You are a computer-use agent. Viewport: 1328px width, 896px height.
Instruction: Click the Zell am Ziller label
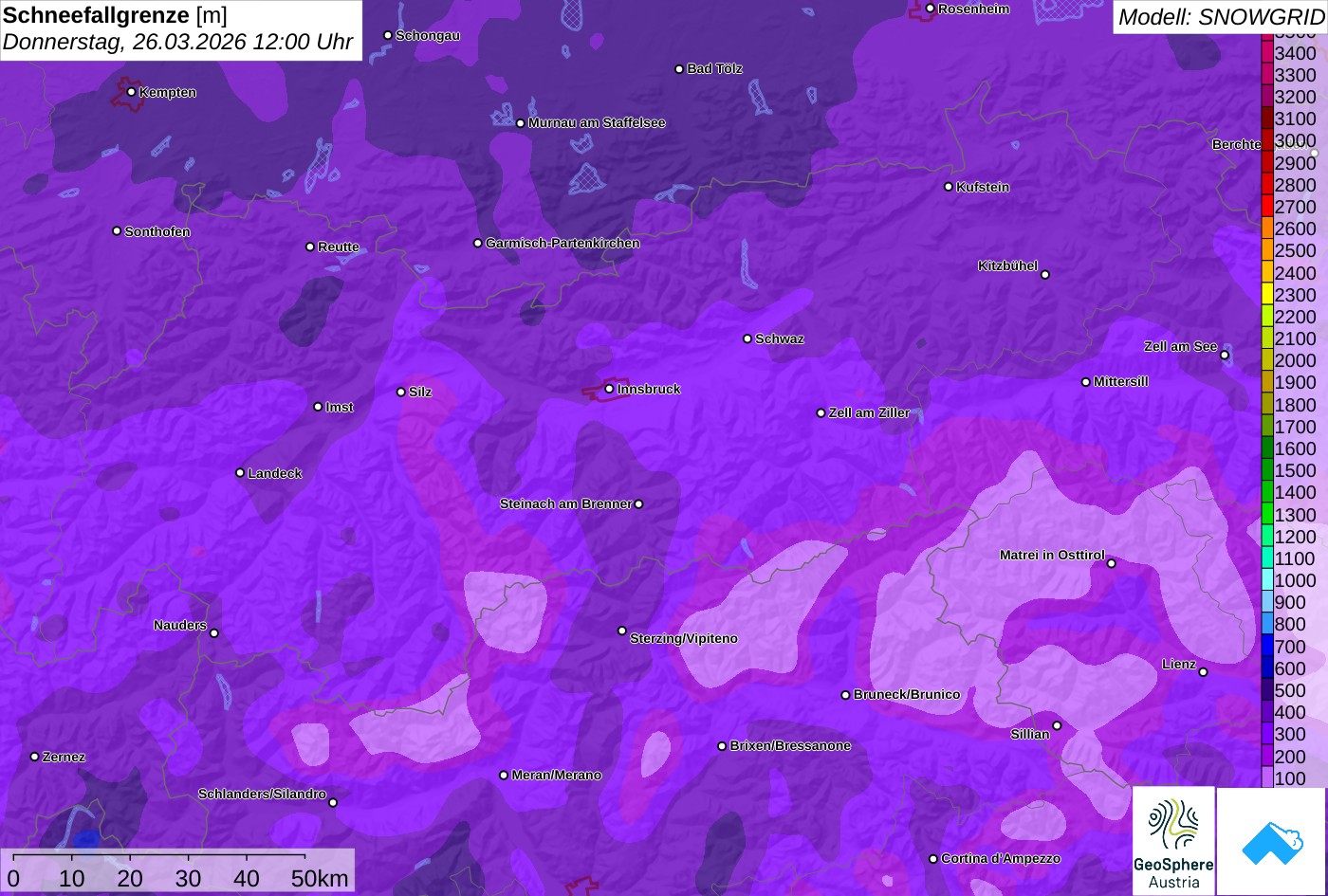(870, 413)
